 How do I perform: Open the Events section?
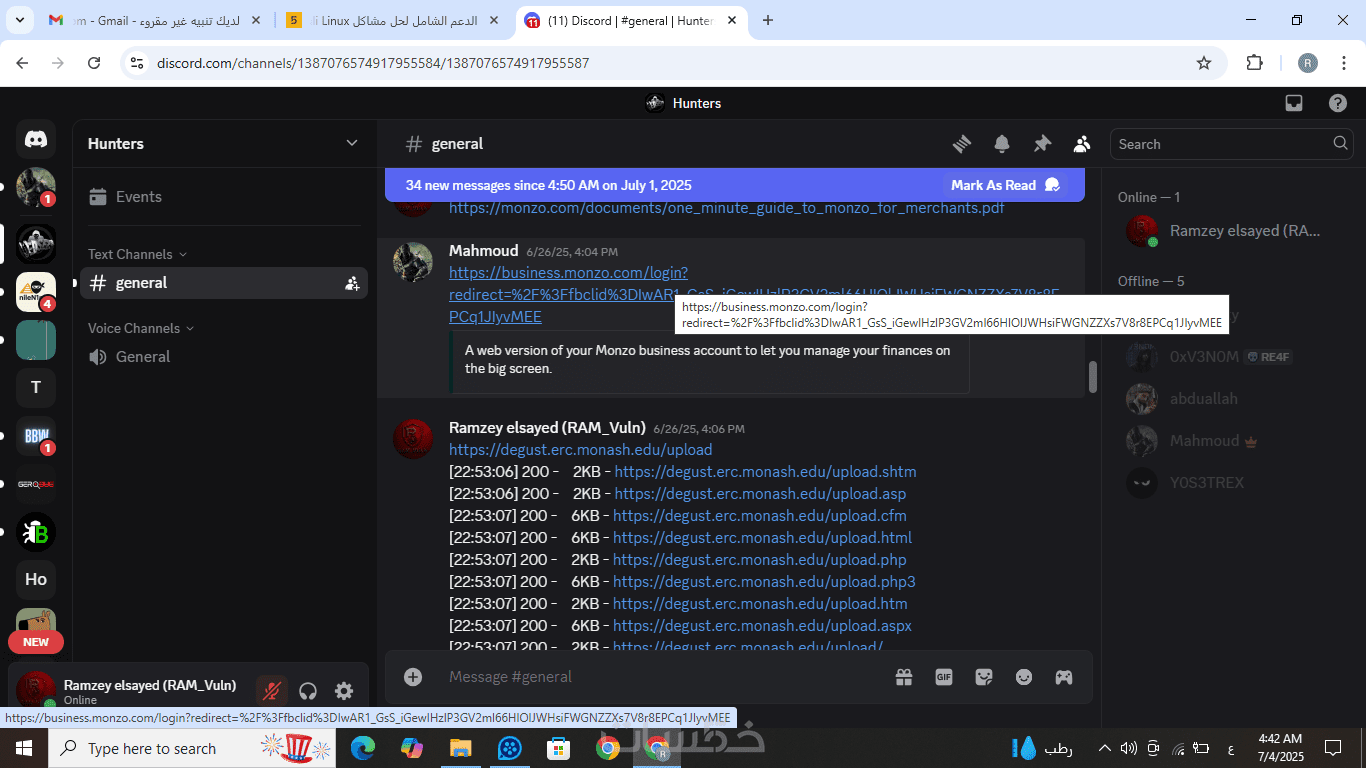point(224,197)
